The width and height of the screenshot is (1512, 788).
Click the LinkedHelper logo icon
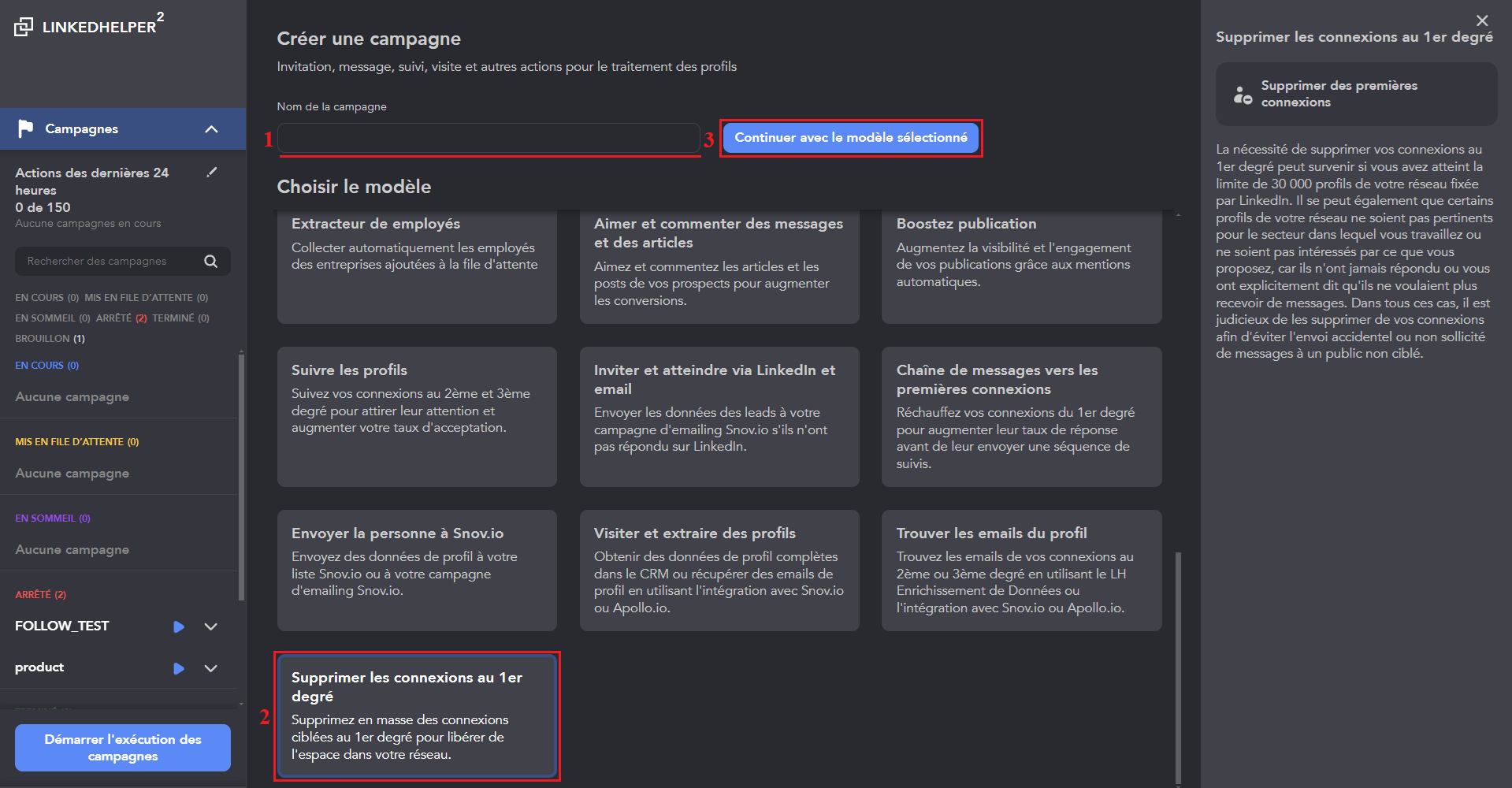[x=24, y=27]
